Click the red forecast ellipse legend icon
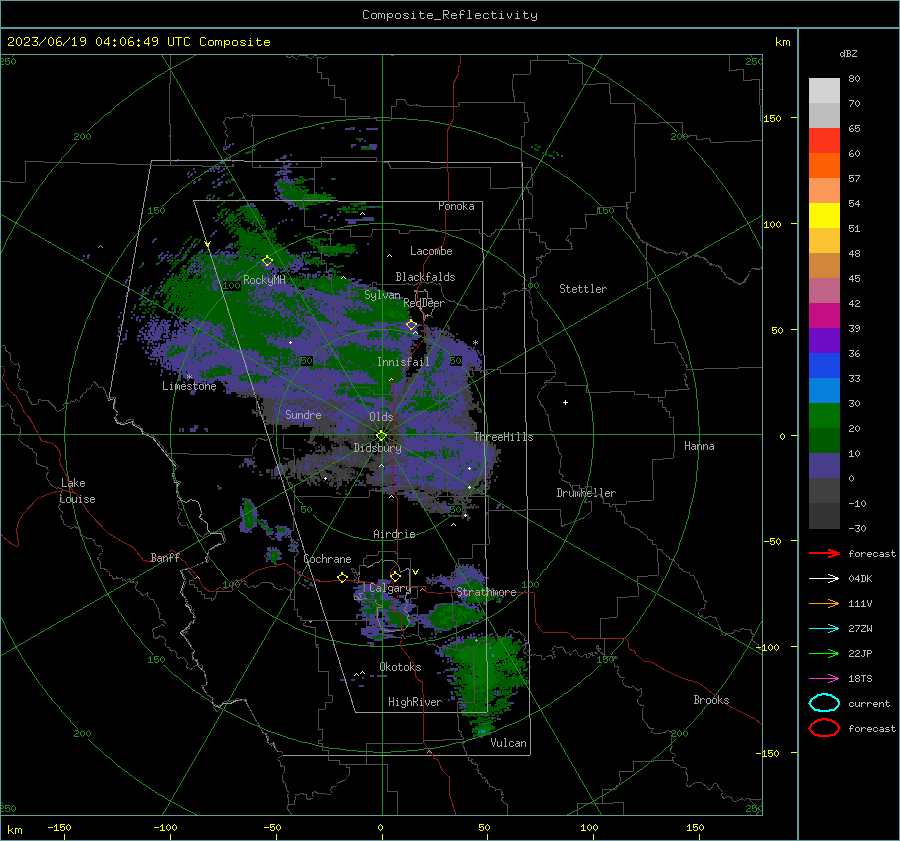 (x=824, y=728)
